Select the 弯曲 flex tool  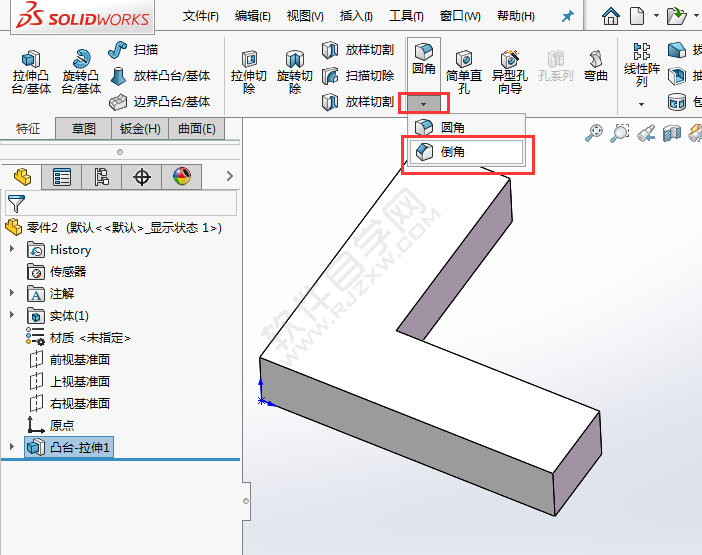click(x=595, y=66)
